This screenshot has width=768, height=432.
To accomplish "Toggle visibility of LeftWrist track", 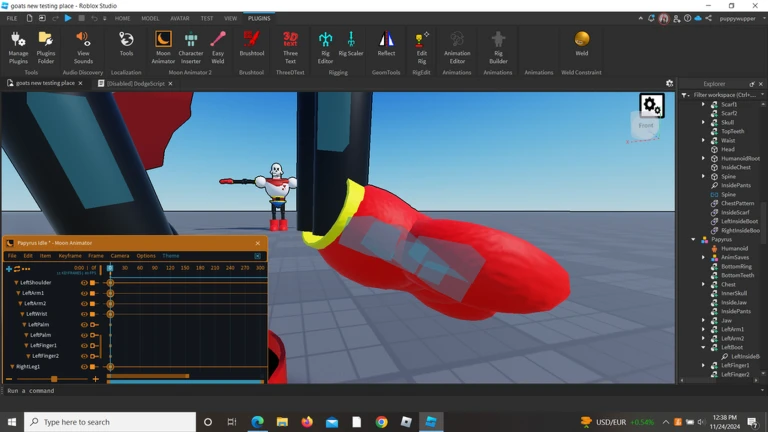I will (84, 314).
